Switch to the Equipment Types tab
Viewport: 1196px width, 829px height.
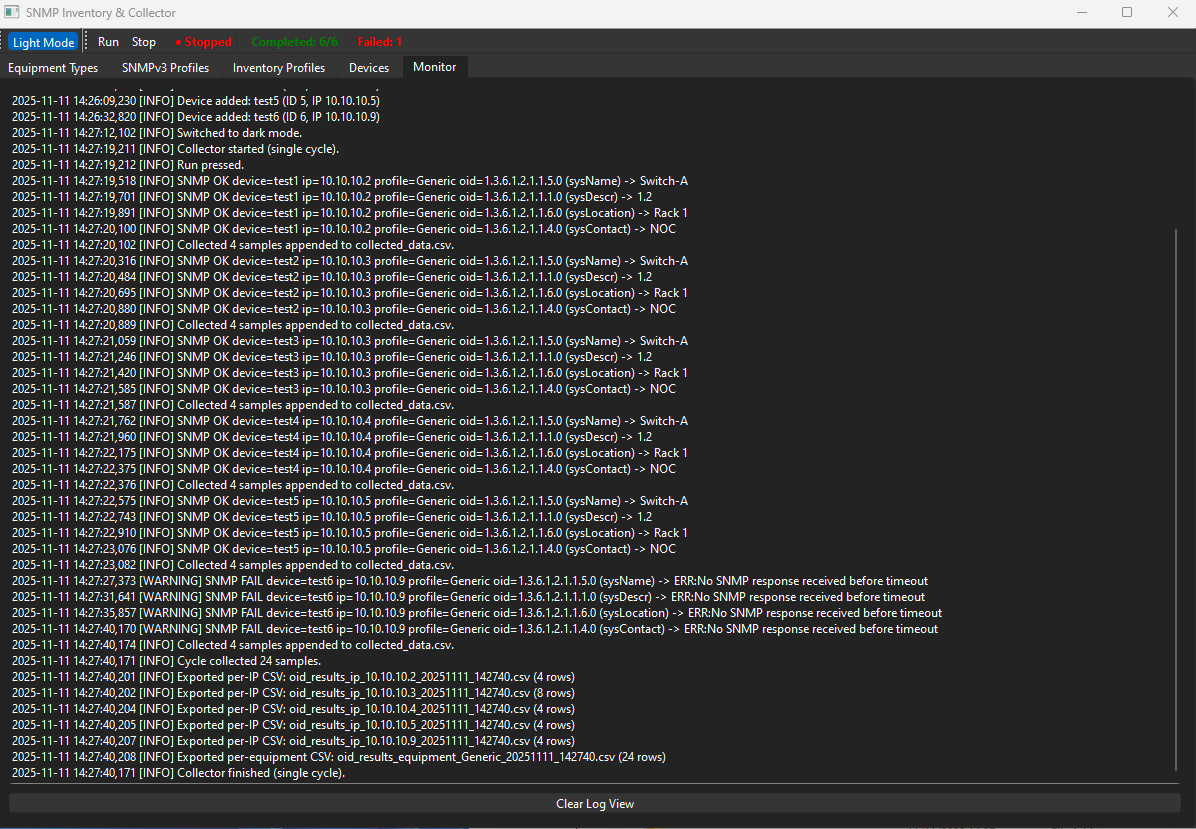click(x=53, y=67)
